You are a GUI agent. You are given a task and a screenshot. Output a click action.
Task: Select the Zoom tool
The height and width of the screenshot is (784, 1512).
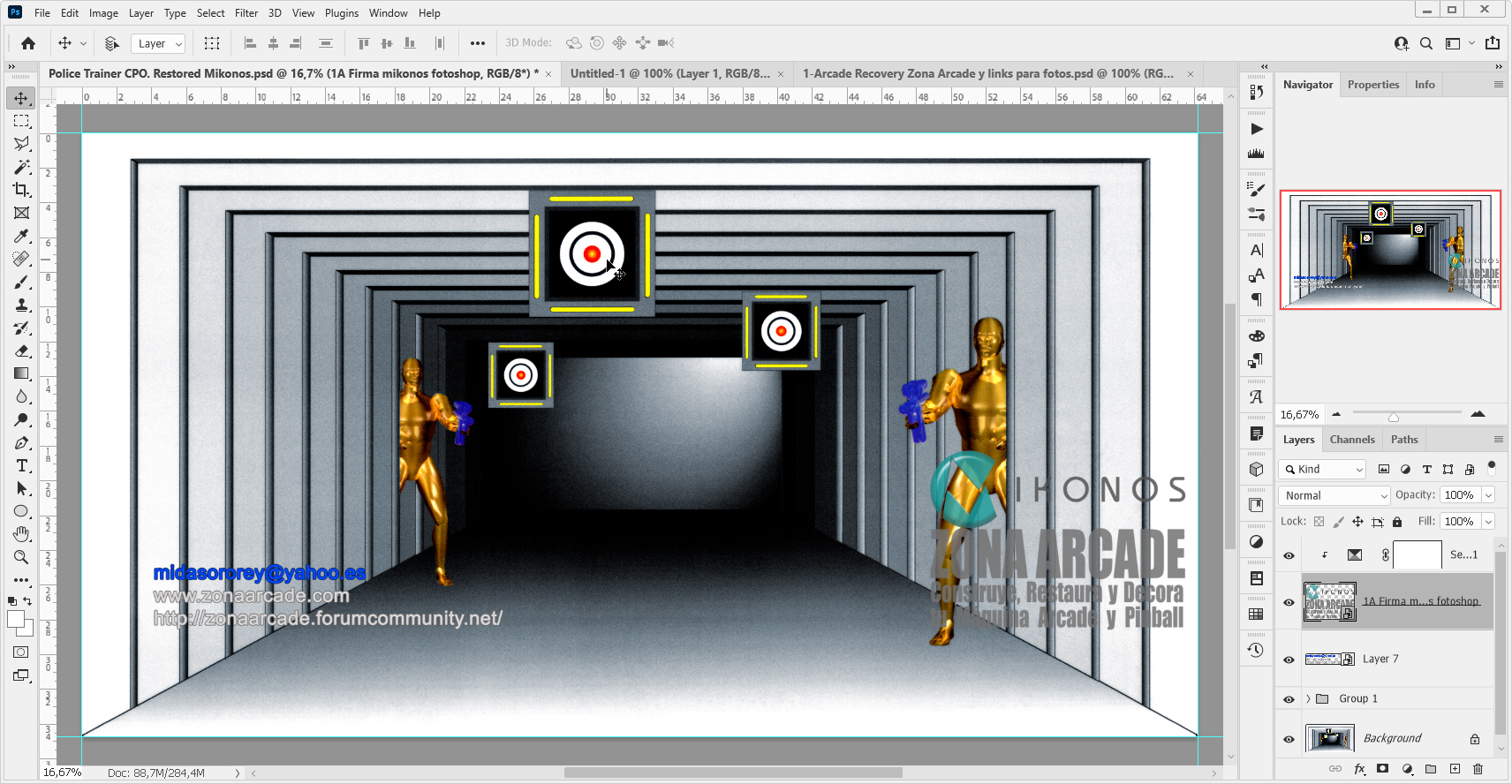coord(21,557)
